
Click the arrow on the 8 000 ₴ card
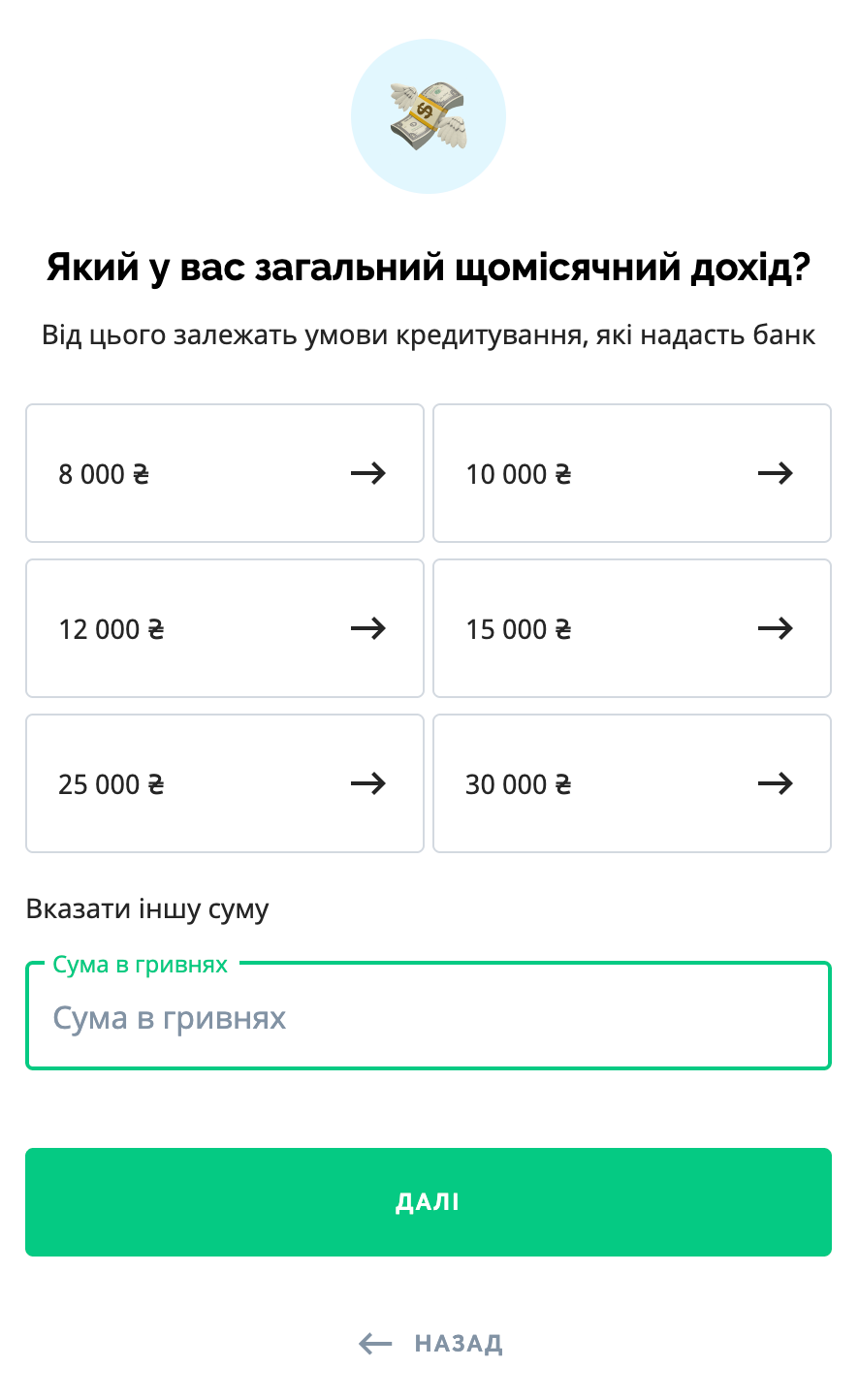pos(368,473)
